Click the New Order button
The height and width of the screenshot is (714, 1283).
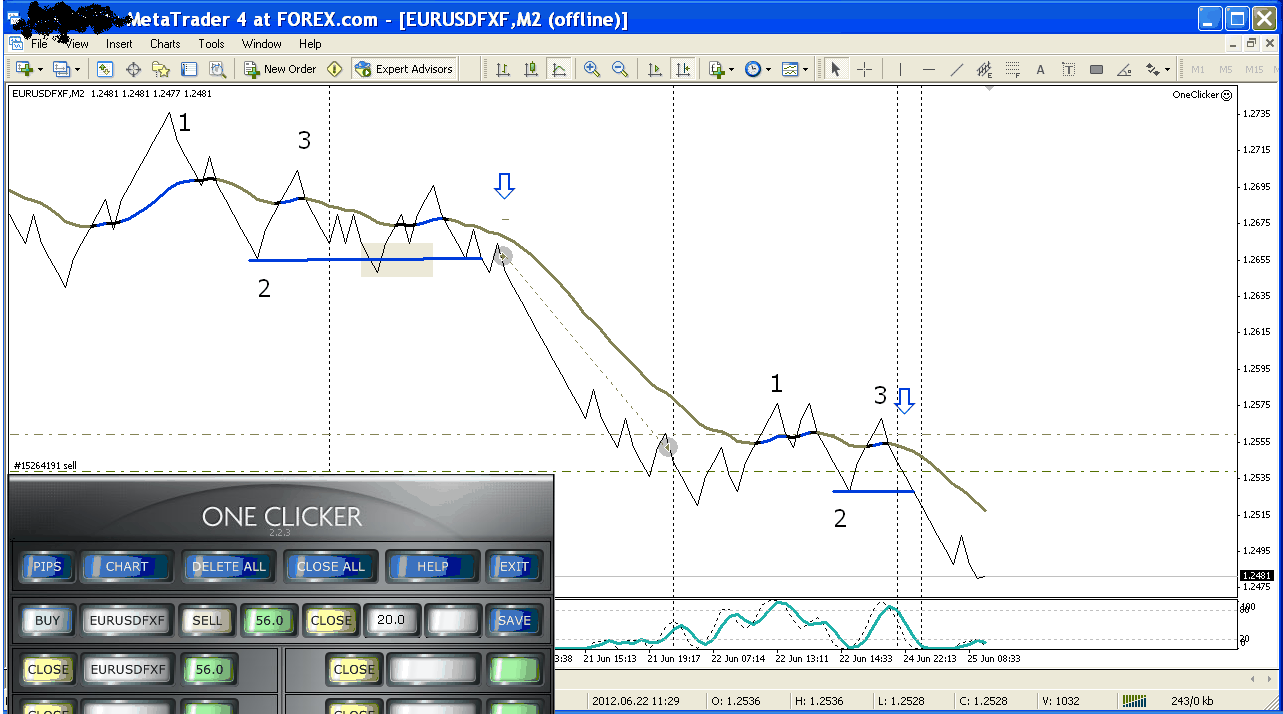click(281, 69)
